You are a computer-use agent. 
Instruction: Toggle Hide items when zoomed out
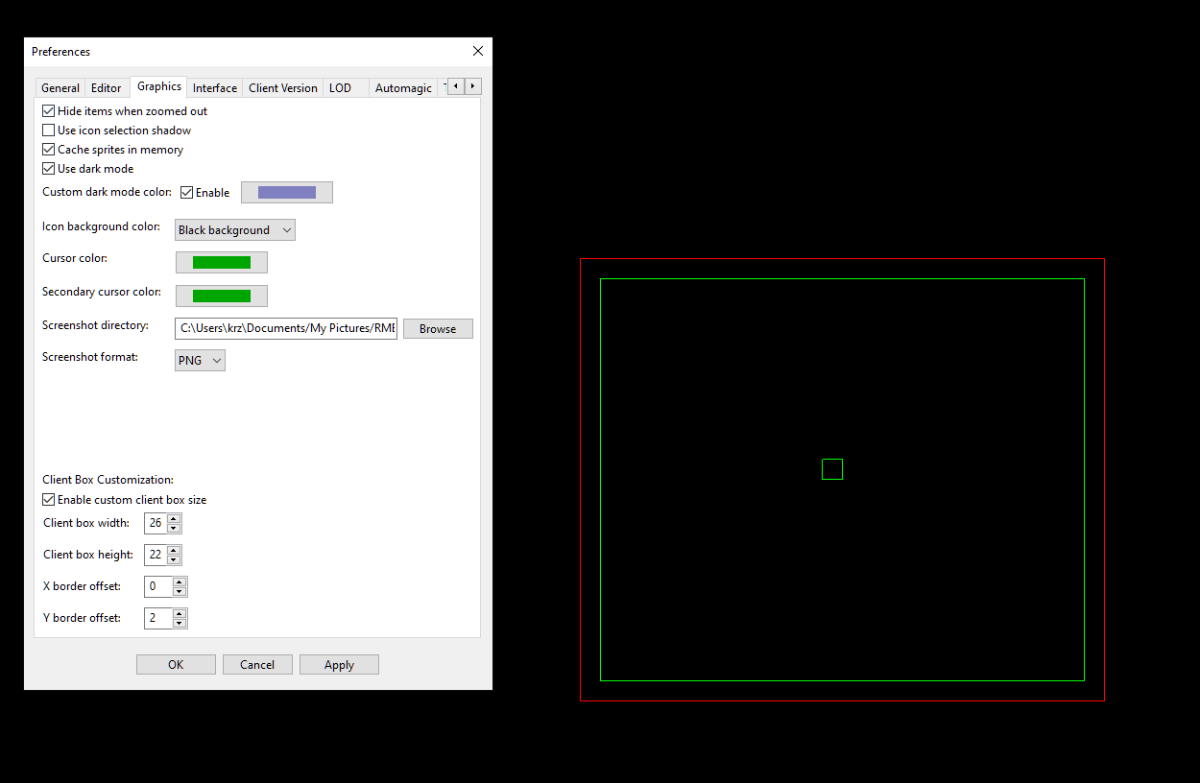(49, 111)
